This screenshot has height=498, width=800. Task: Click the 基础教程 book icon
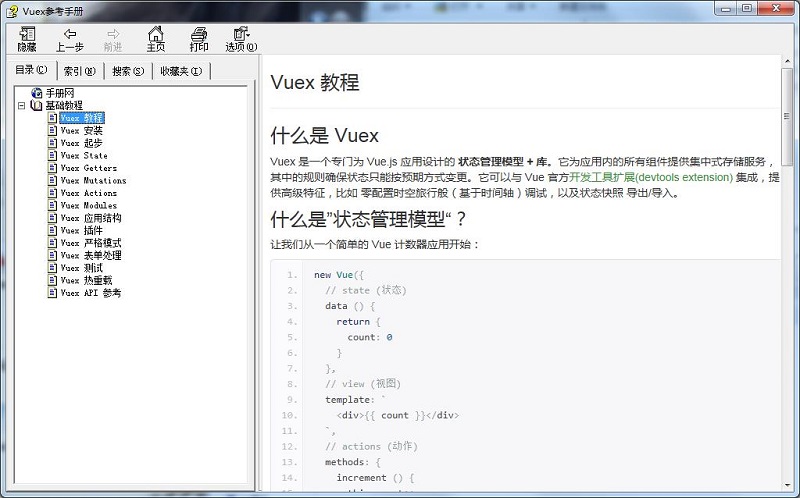click(36, 105)
